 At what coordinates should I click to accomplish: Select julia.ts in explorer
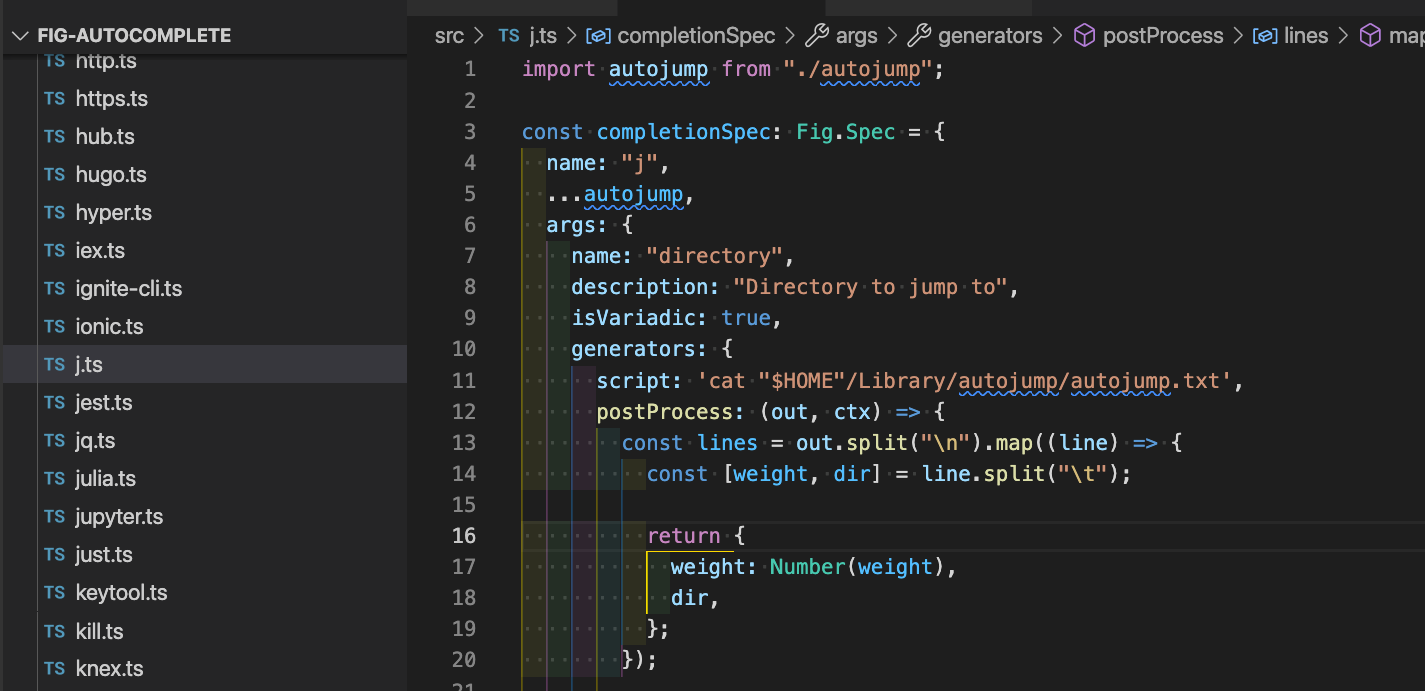pos(105,479)
